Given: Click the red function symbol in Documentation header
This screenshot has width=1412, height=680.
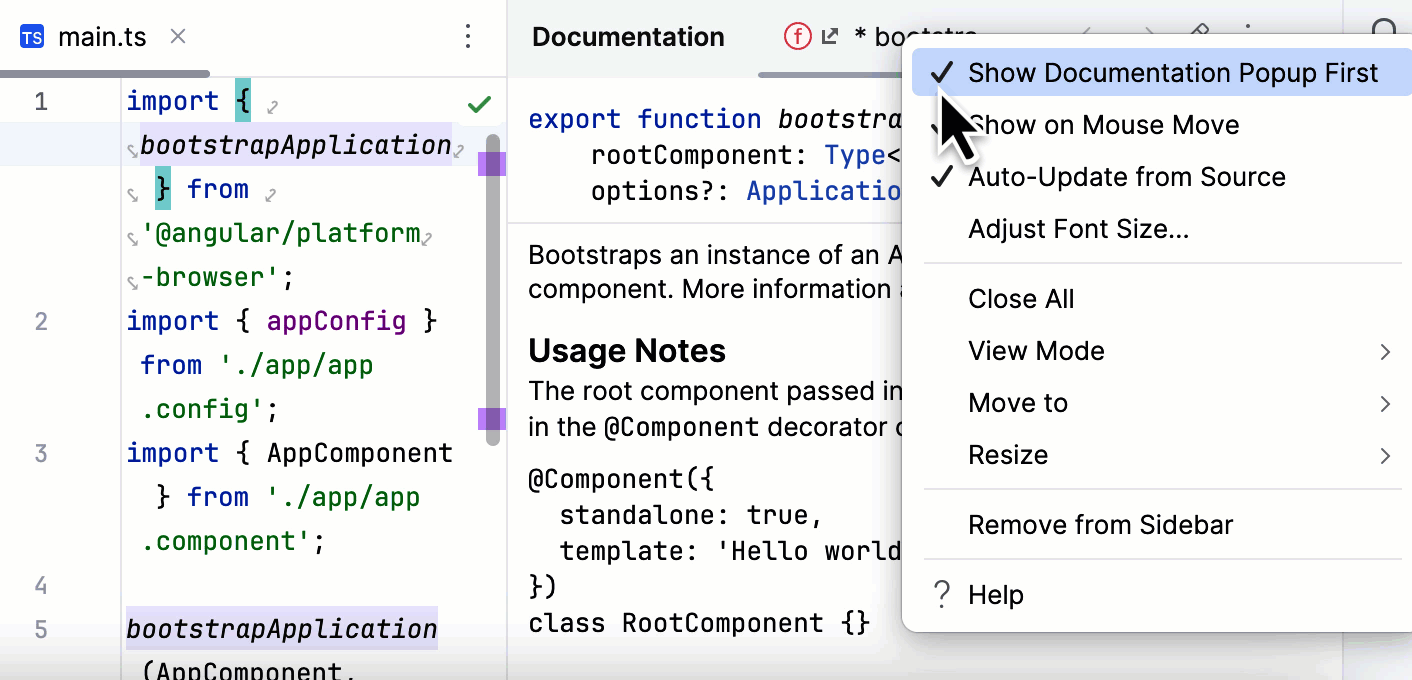Looking at the screenshot, I should coord(796,35).
